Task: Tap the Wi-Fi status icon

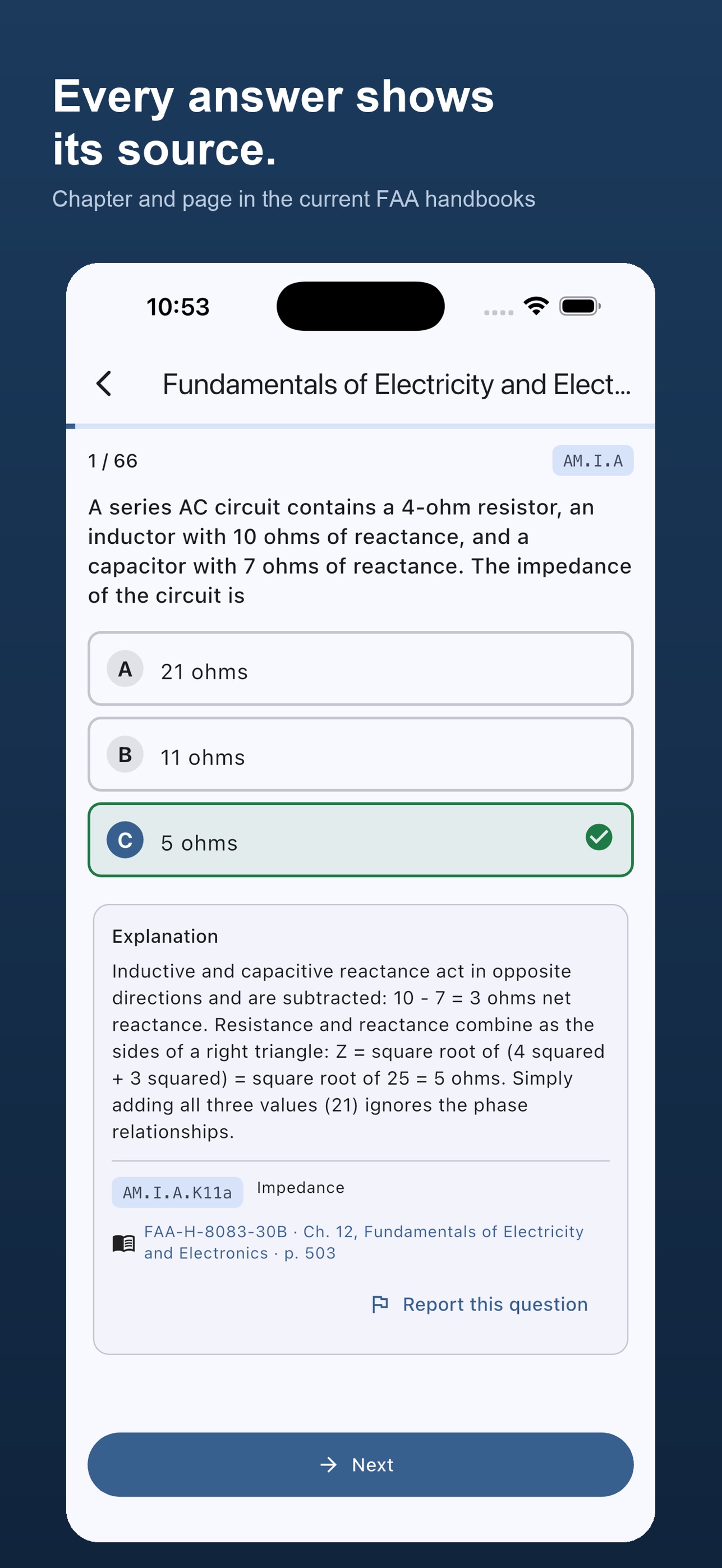Action: (536, 306)
